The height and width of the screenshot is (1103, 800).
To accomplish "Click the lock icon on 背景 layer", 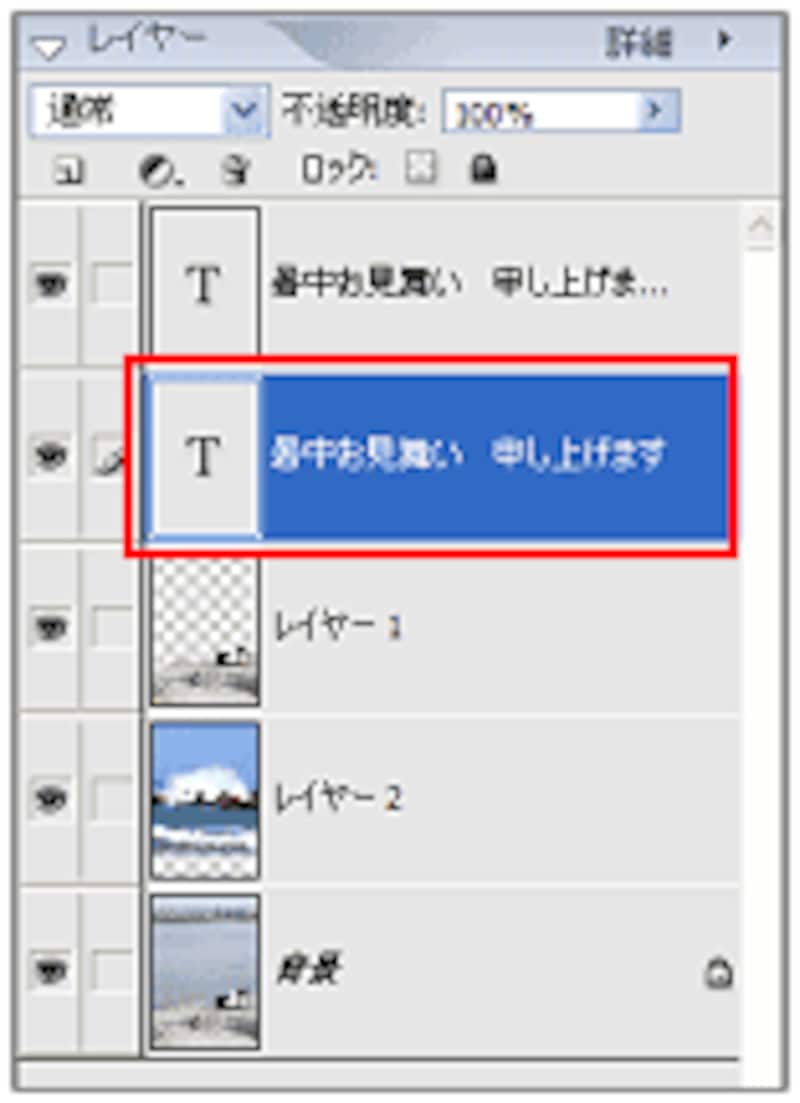I will pos(718,974).
